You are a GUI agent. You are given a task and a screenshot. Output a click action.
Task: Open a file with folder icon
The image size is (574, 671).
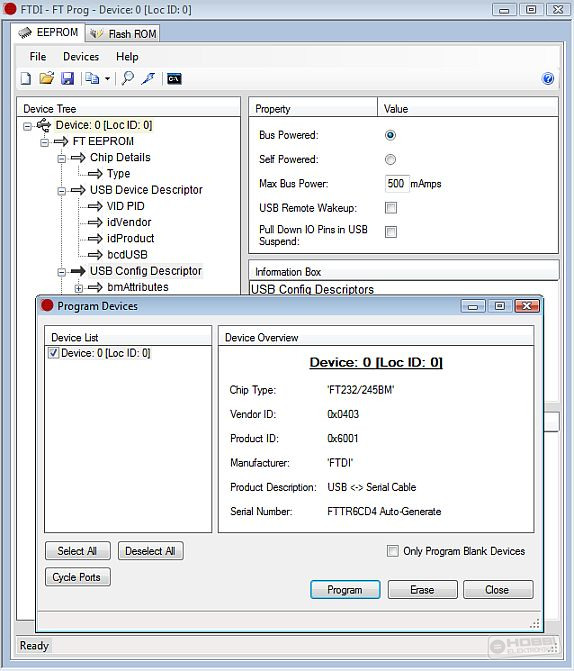point(47,79)
